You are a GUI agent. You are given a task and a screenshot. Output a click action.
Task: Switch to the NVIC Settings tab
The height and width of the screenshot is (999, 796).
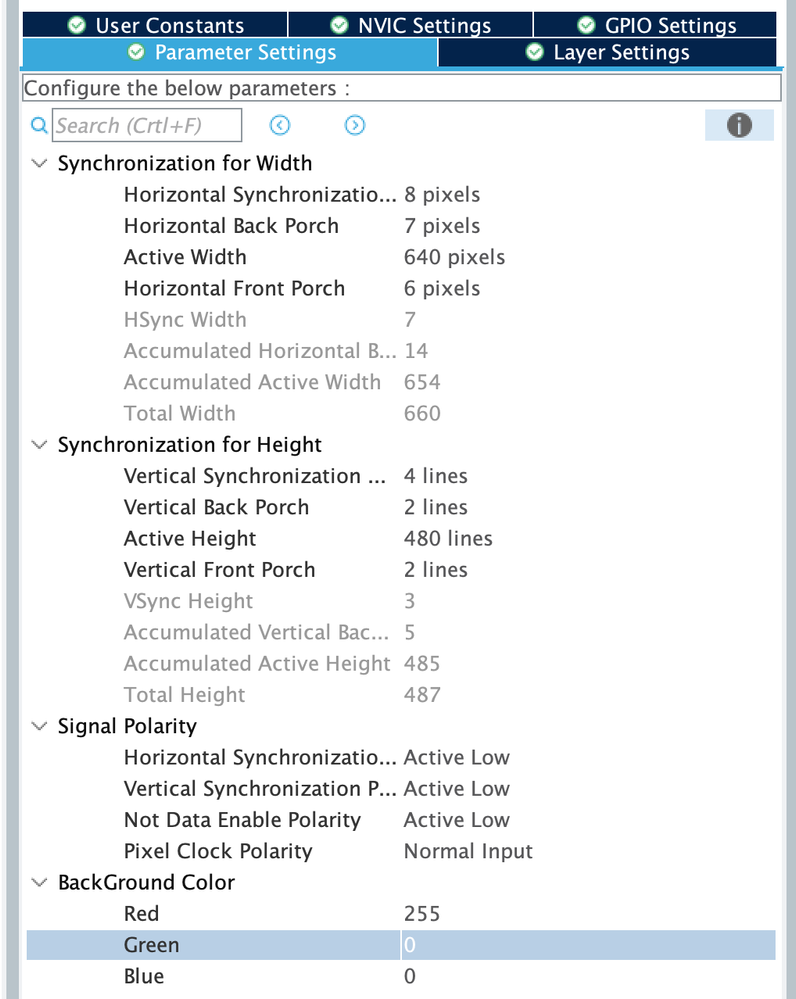(410, 25)
